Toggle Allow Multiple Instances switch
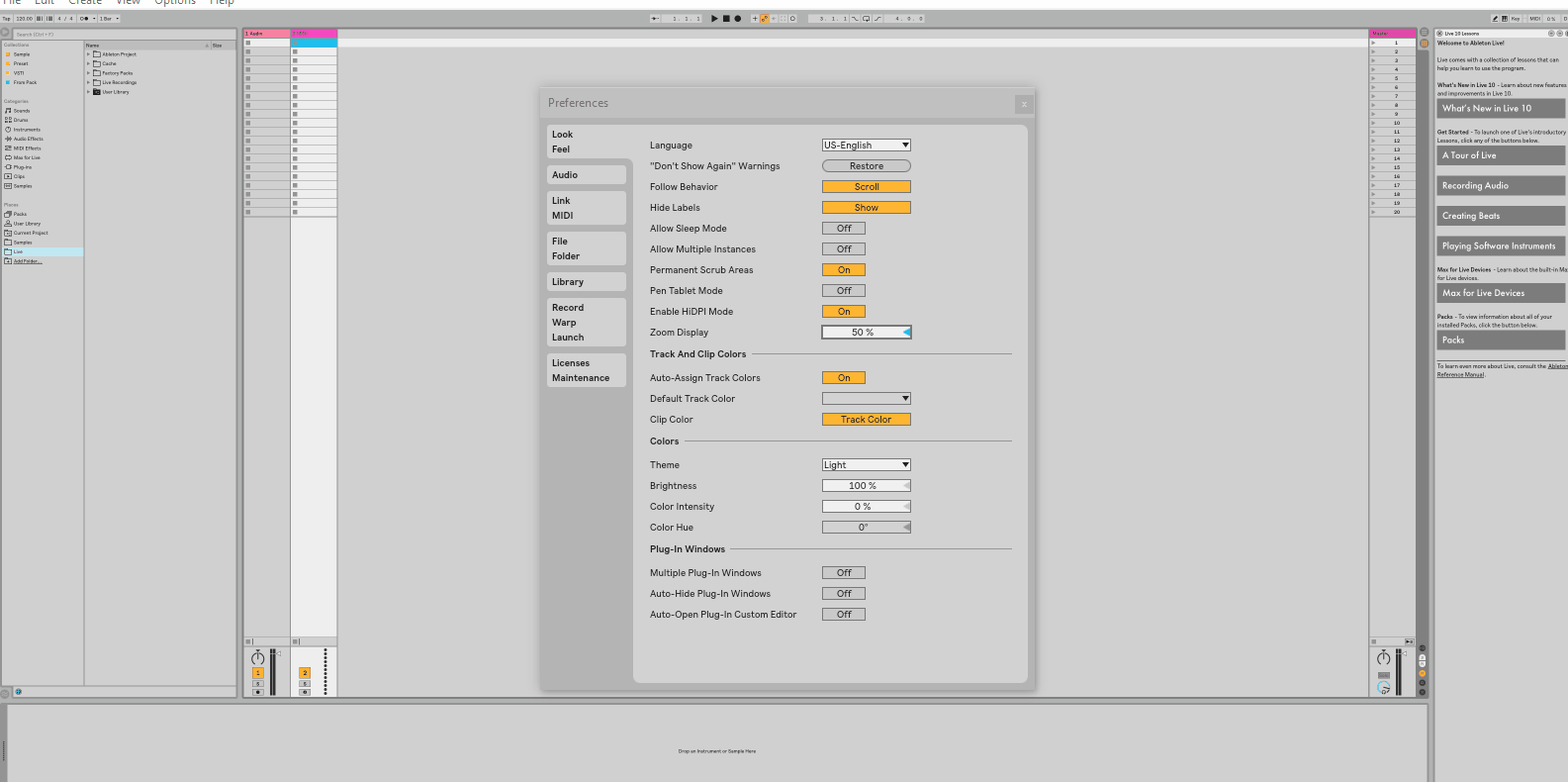Image resolution: width=1568 pixels, height=782 pixels. pos(844,249)
